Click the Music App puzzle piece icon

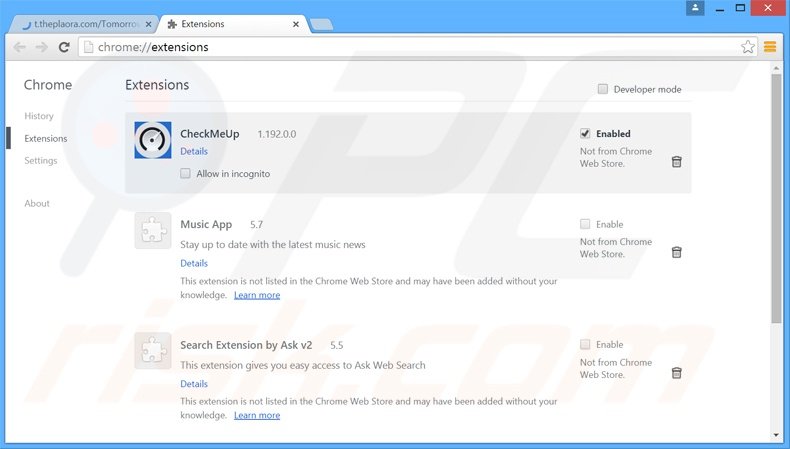click(153, 230)
